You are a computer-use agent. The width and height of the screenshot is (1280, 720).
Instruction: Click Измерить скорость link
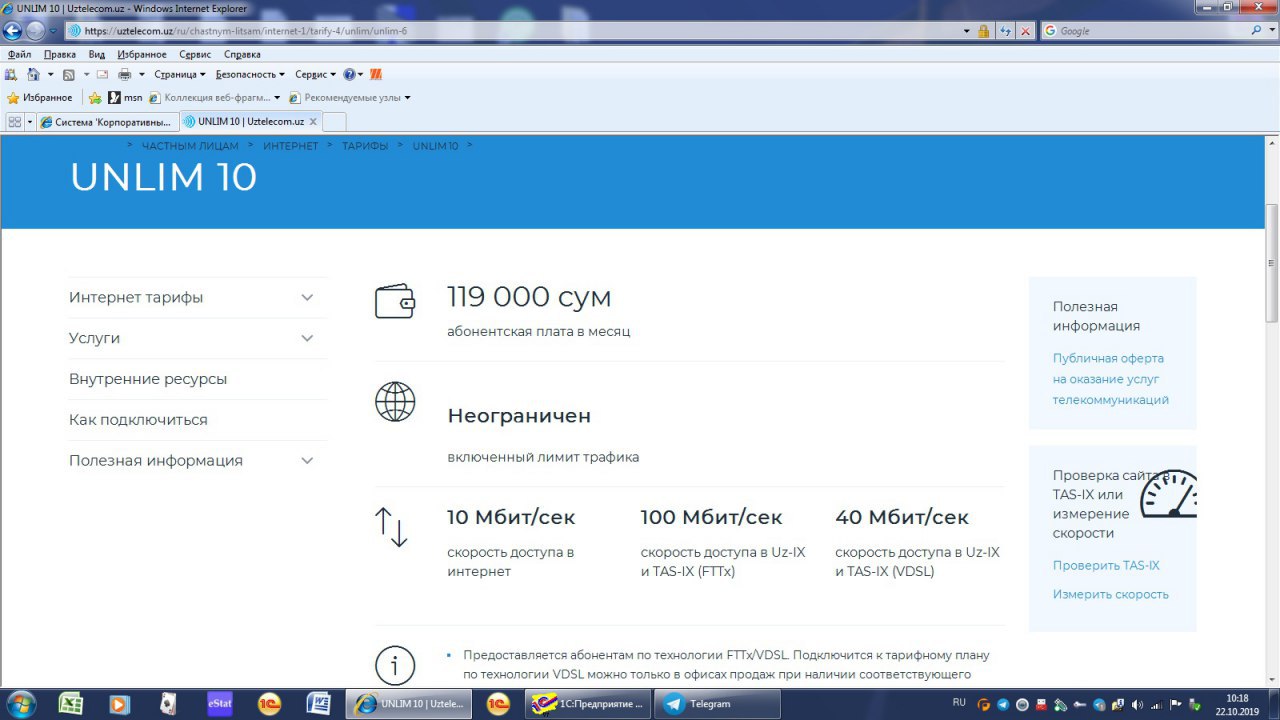(1110, 595)
